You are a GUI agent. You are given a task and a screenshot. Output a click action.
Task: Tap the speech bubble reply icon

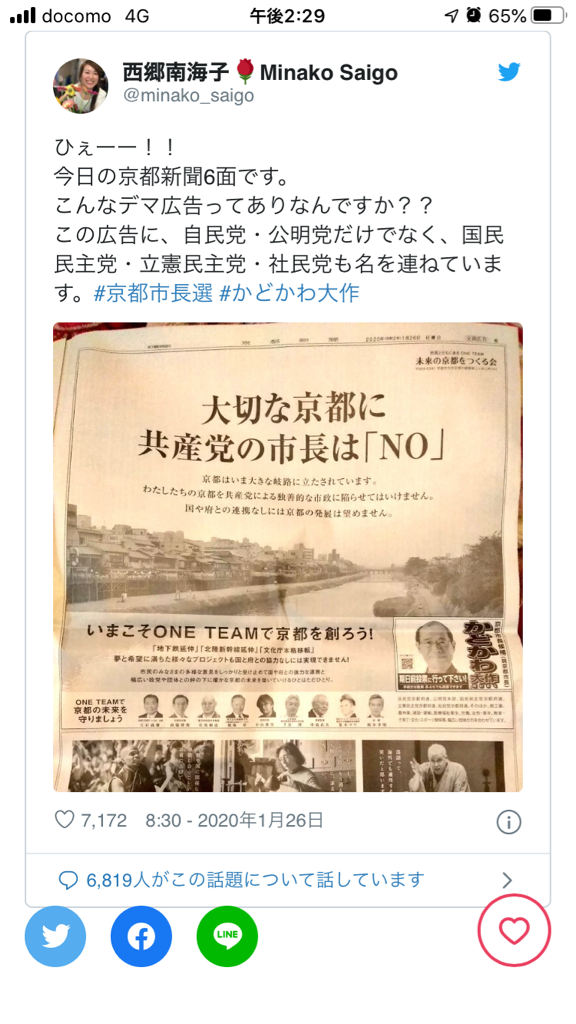coord(68,880)
